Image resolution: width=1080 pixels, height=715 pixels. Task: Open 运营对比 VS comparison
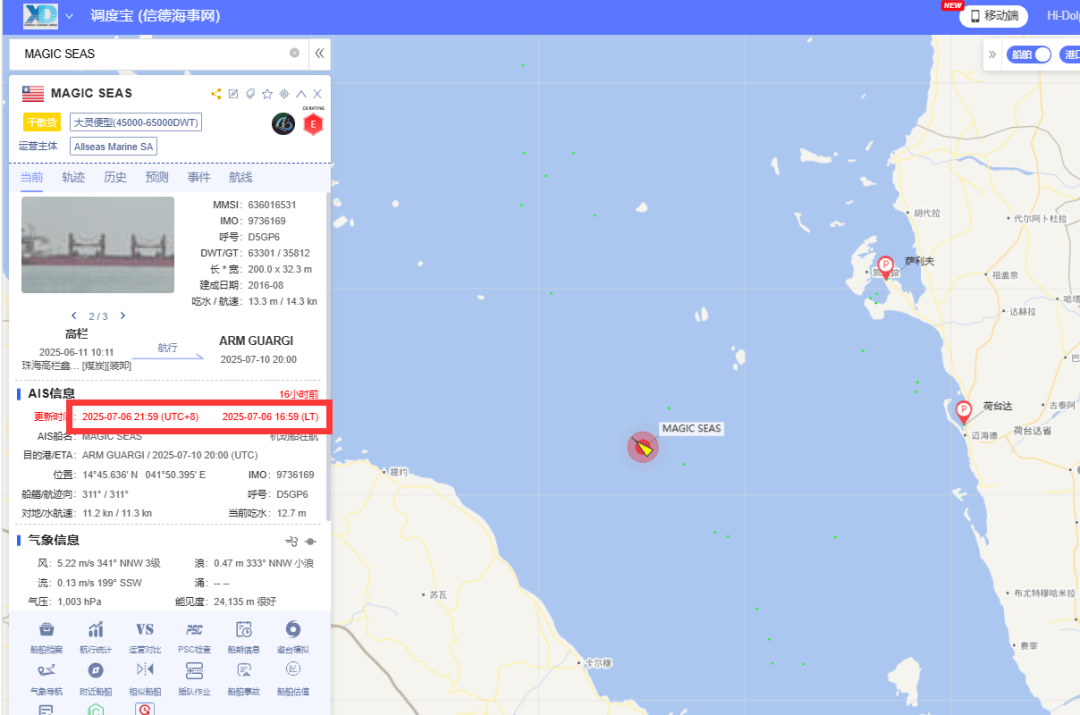[145, 636]
